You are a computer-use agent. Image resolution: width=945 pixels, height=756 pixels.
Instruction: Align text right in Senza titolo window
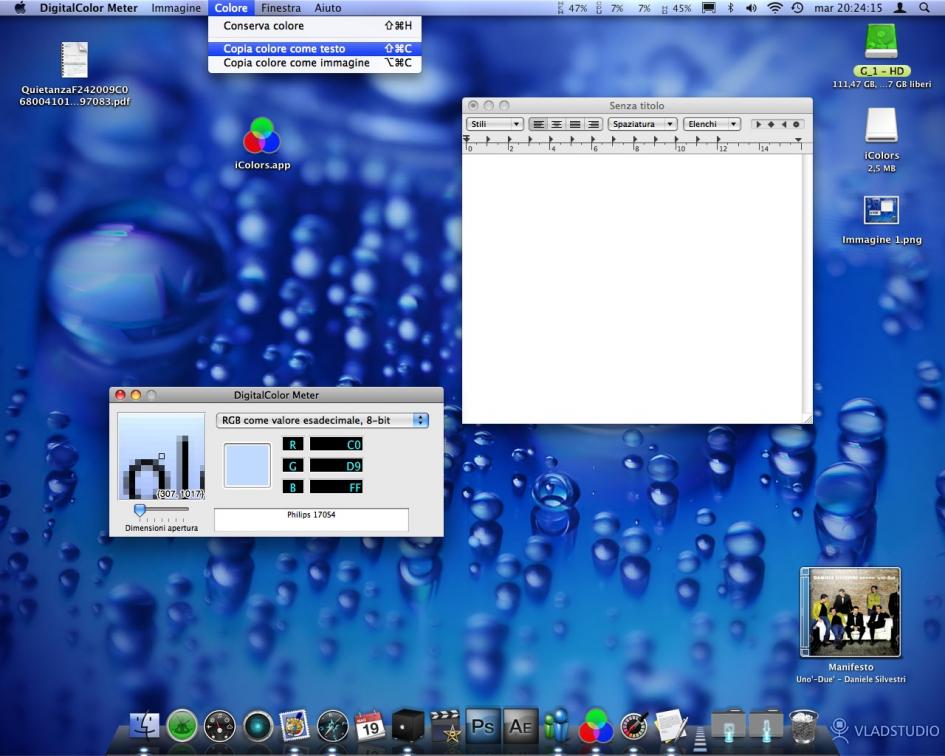point(594,124)
